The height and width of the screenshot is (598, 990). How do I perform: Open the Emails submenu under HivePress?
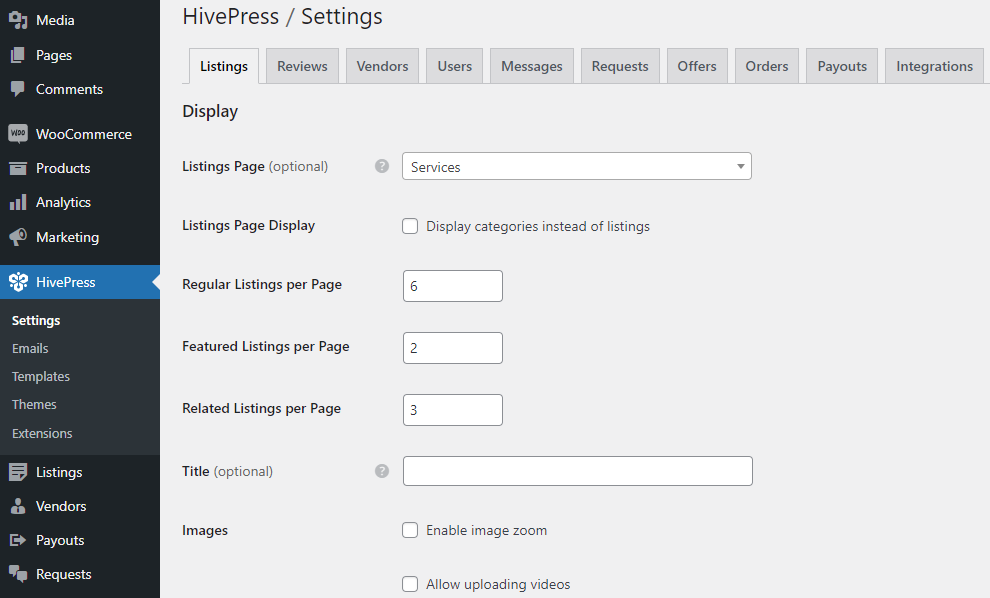click(x=30, y=348)
